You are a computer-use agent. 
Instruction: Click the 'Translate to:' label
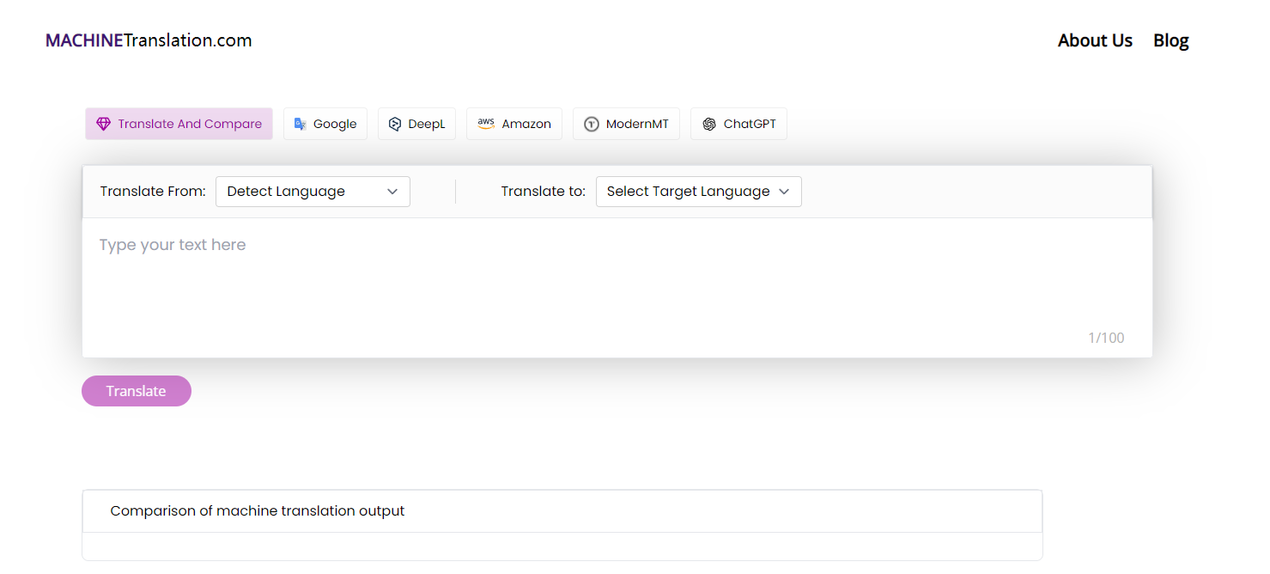(543, 191)
